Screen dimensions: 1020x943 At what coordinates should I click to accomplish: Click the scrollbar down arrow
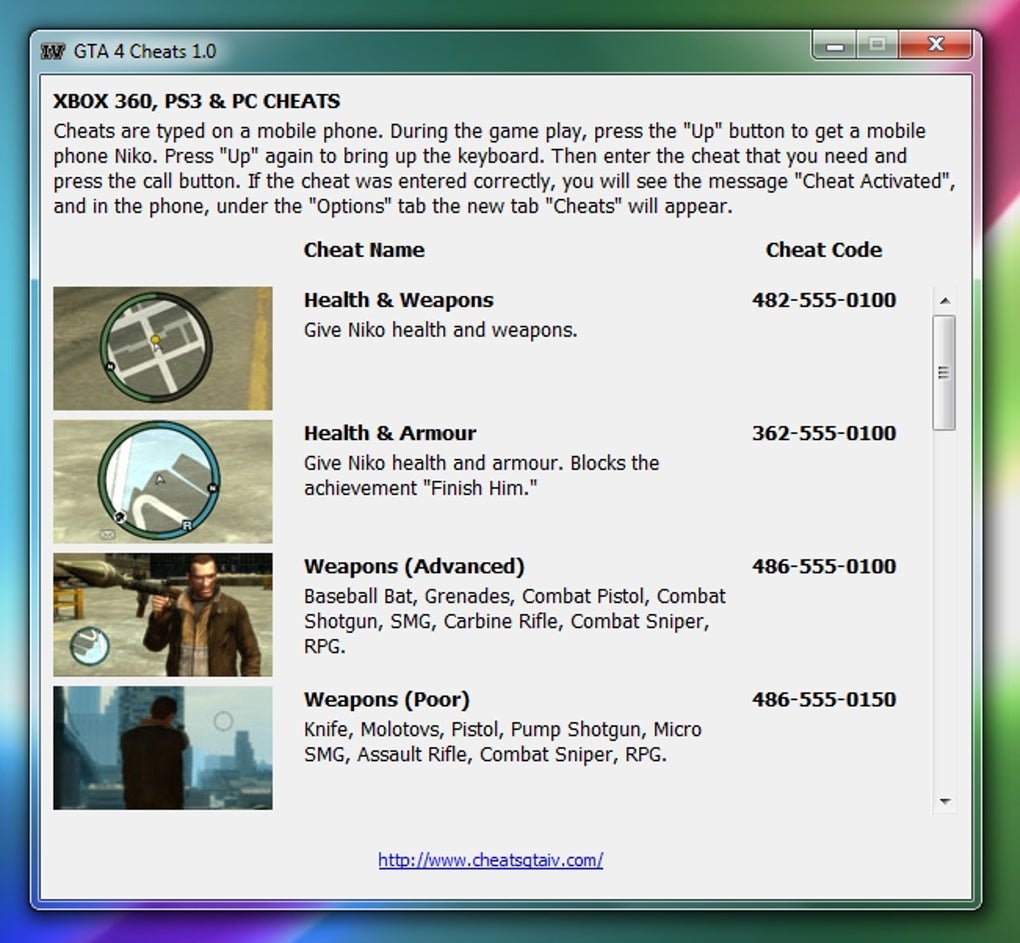945,801
